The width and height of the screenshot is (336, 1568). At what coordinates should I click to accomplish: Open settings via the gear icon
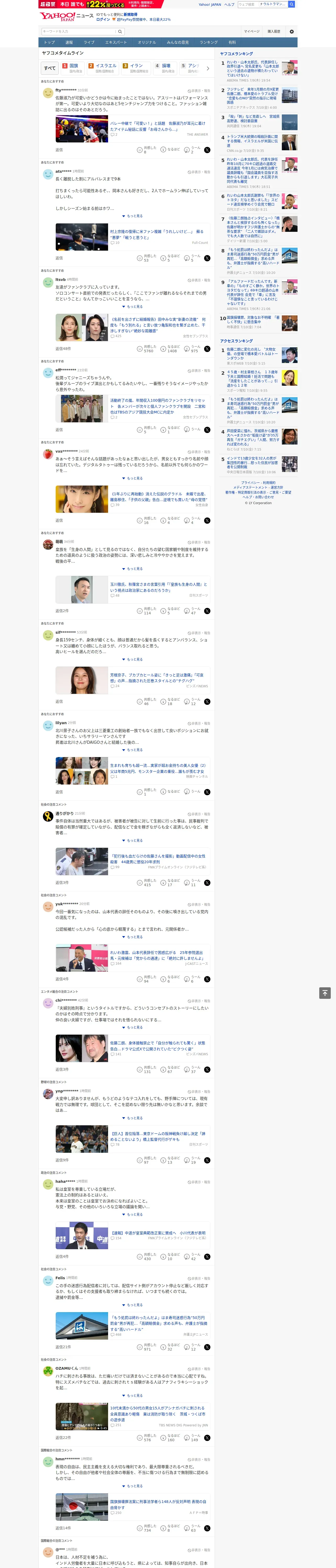292,32
